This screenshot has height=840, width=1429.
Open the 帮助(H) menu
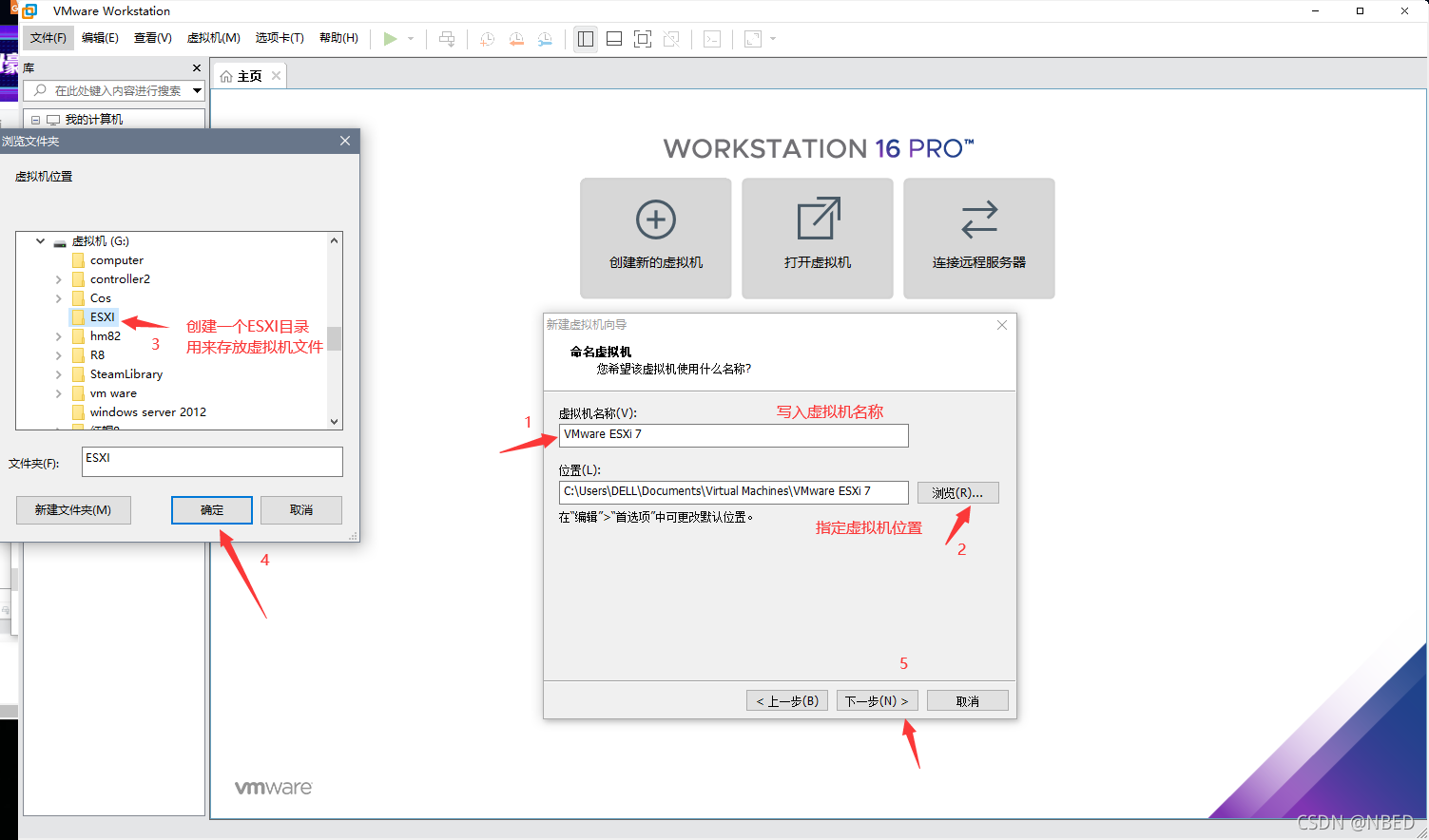click(338, 38)
